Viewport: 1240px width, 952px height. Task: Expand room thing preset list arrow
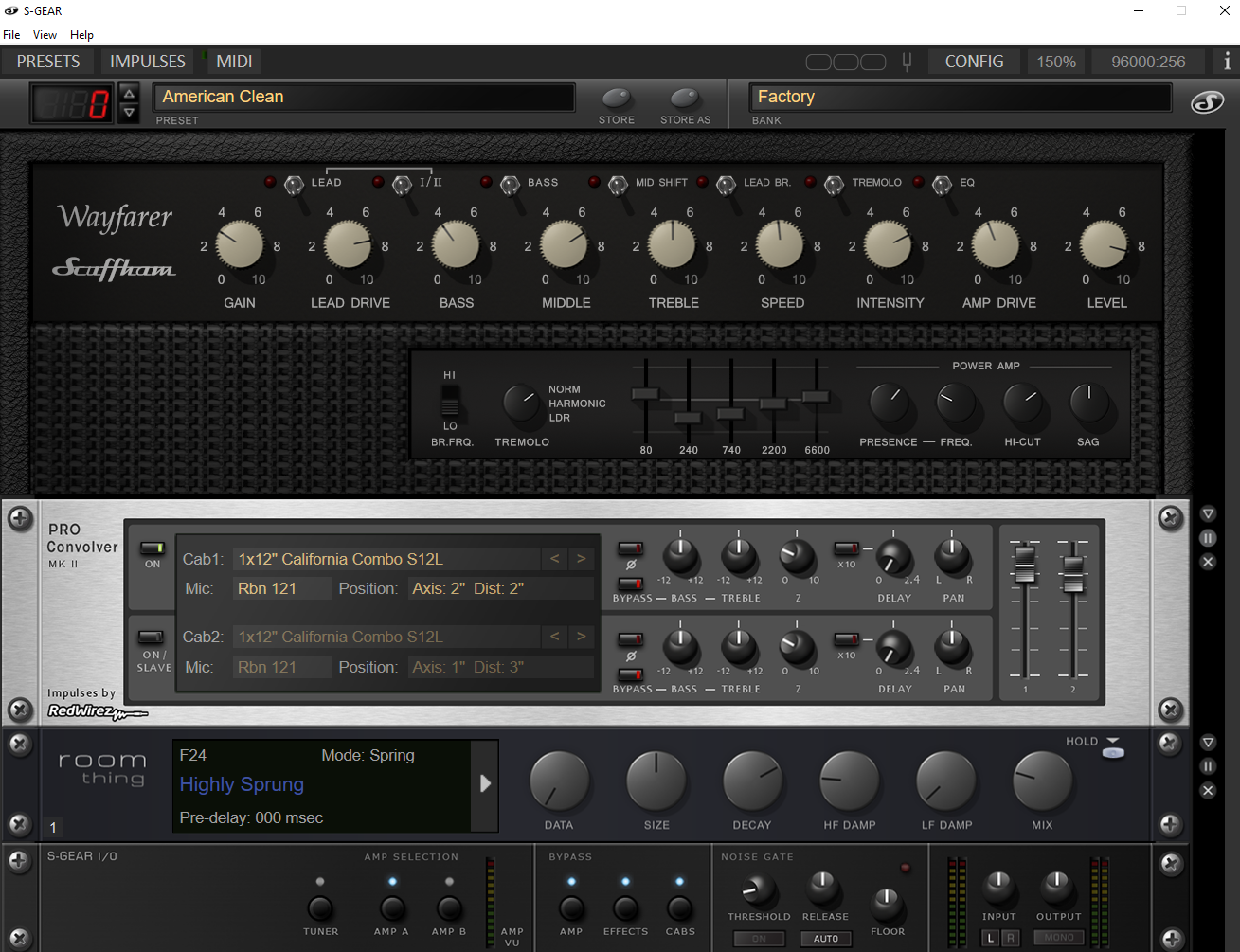(x=485, y=783)
